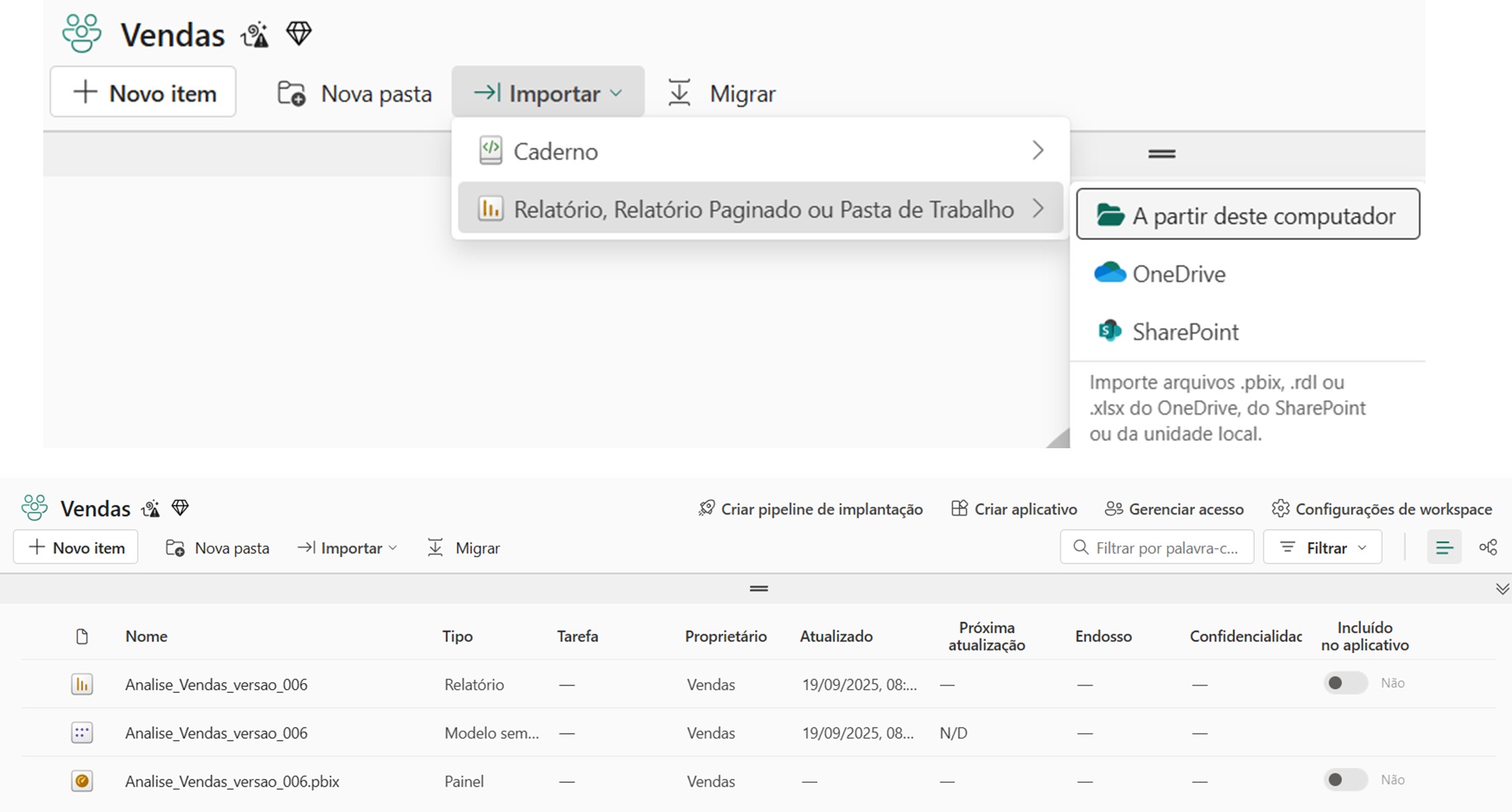
Task: Switch to list view icon
Action: pos(1443,547)
